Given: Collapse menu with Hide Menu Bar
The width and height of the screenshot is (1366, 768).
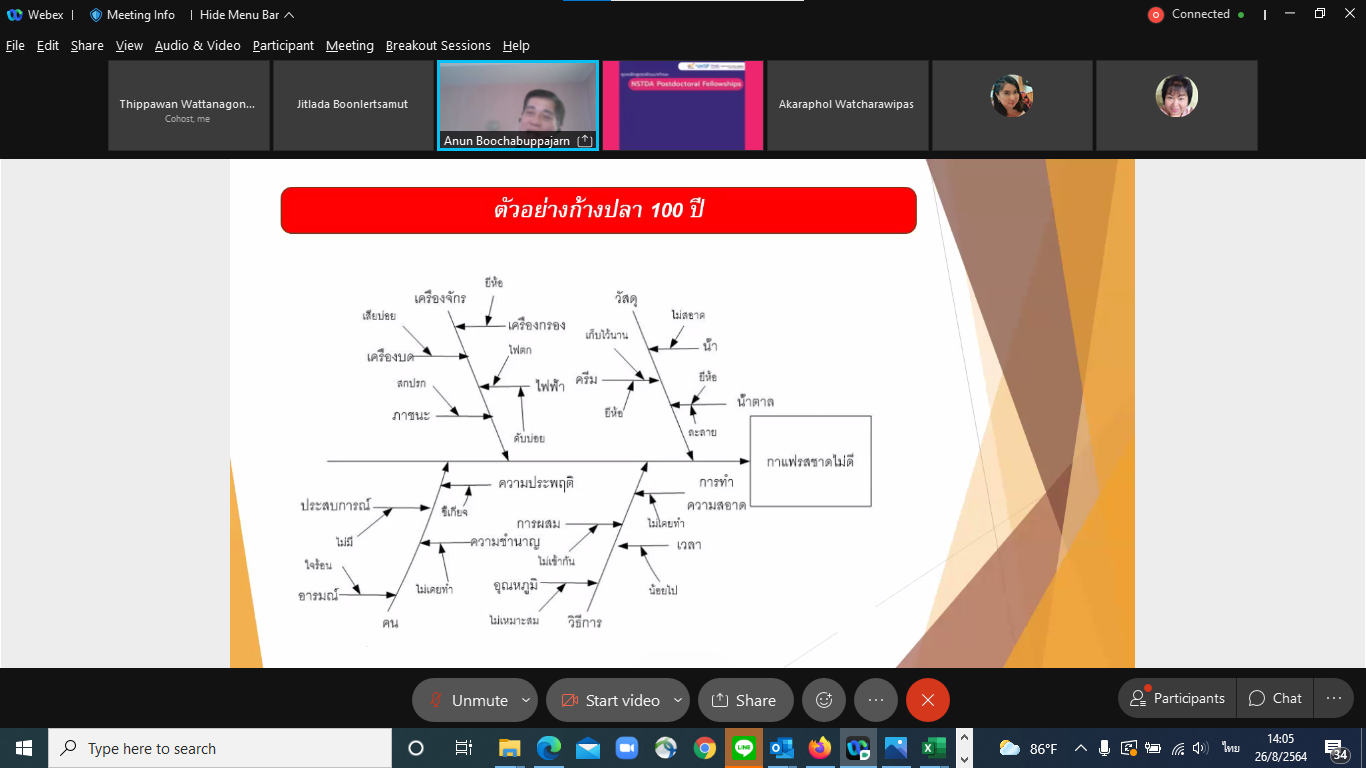Looking at the screenshot, I should pos(246,15).
